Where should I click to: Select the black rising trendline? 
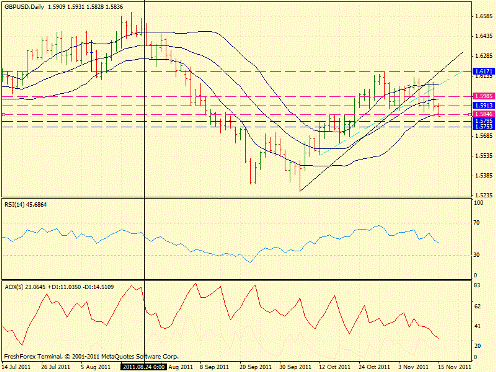(x=381, y=122)
